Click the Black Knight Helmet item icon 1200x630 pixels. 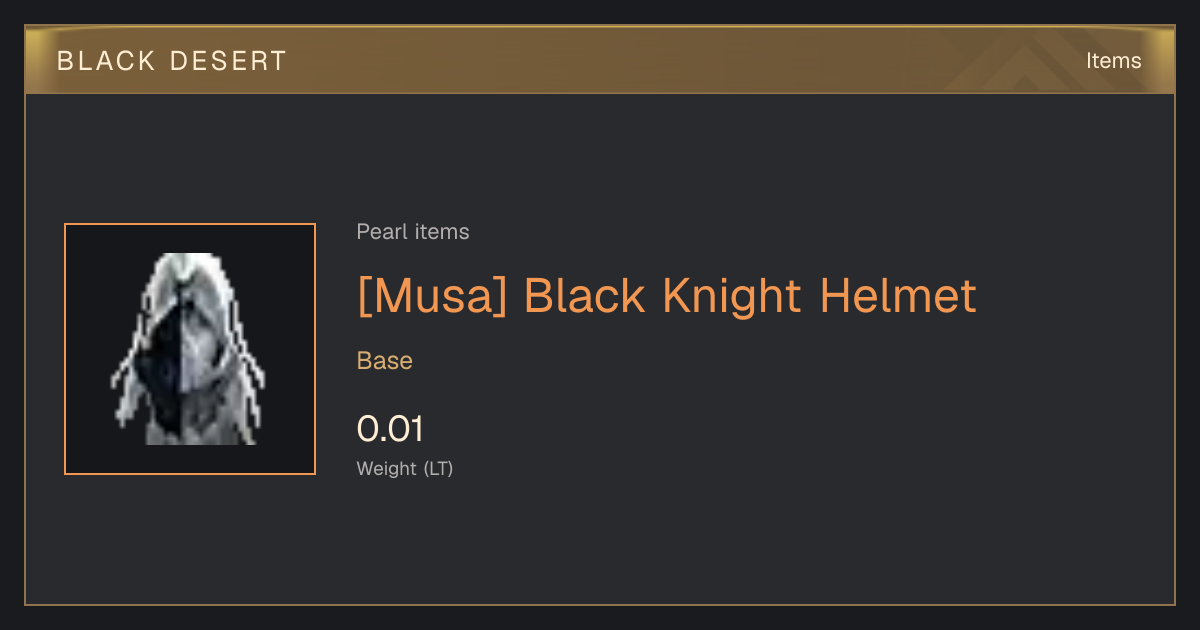pyautogui.click(x=190, y=349)
